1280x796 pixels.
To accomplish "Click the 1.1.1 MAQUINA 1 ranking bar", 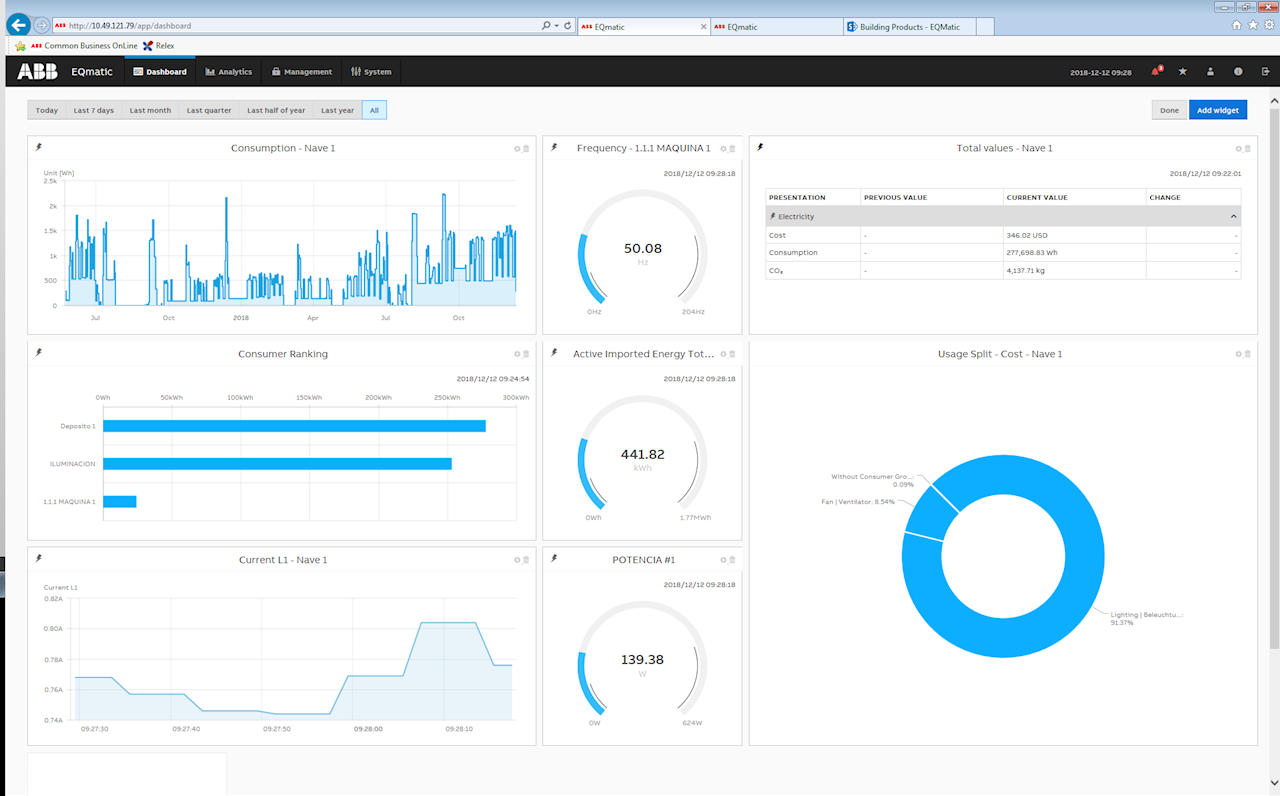I will click(119, 502).
